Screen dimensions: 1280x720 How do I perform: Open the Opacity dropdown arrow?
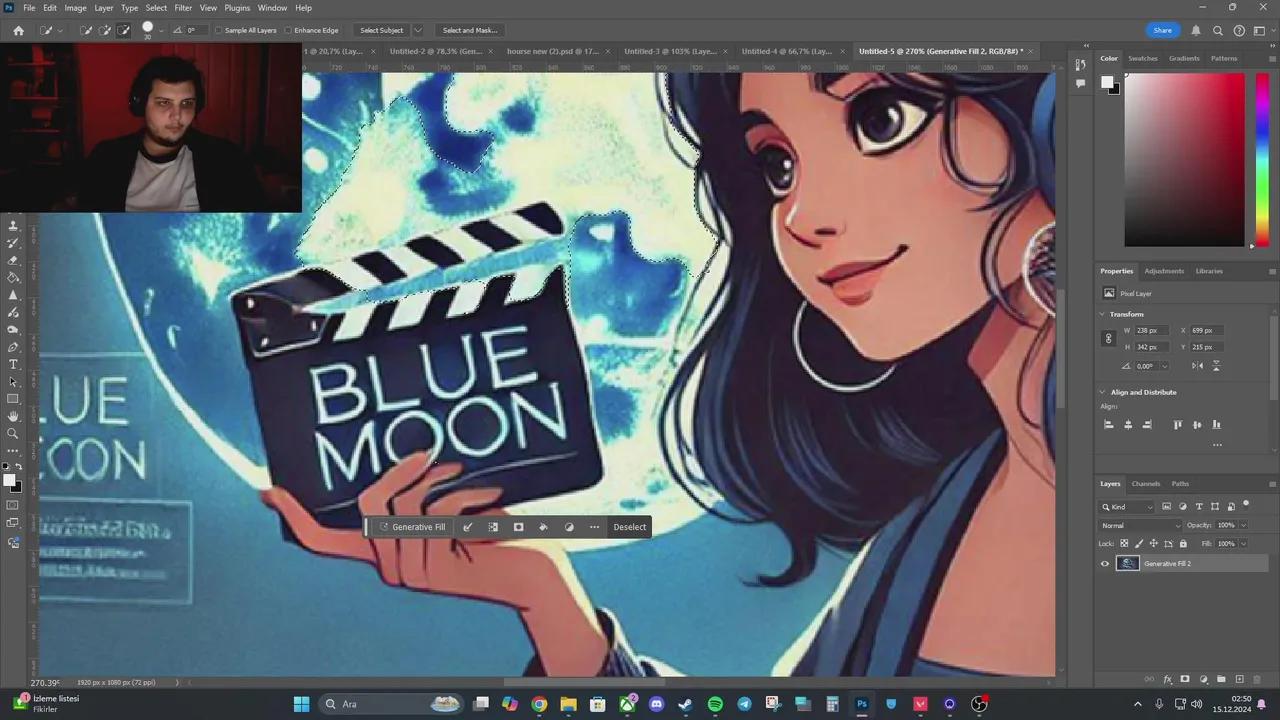point(1243,525)
